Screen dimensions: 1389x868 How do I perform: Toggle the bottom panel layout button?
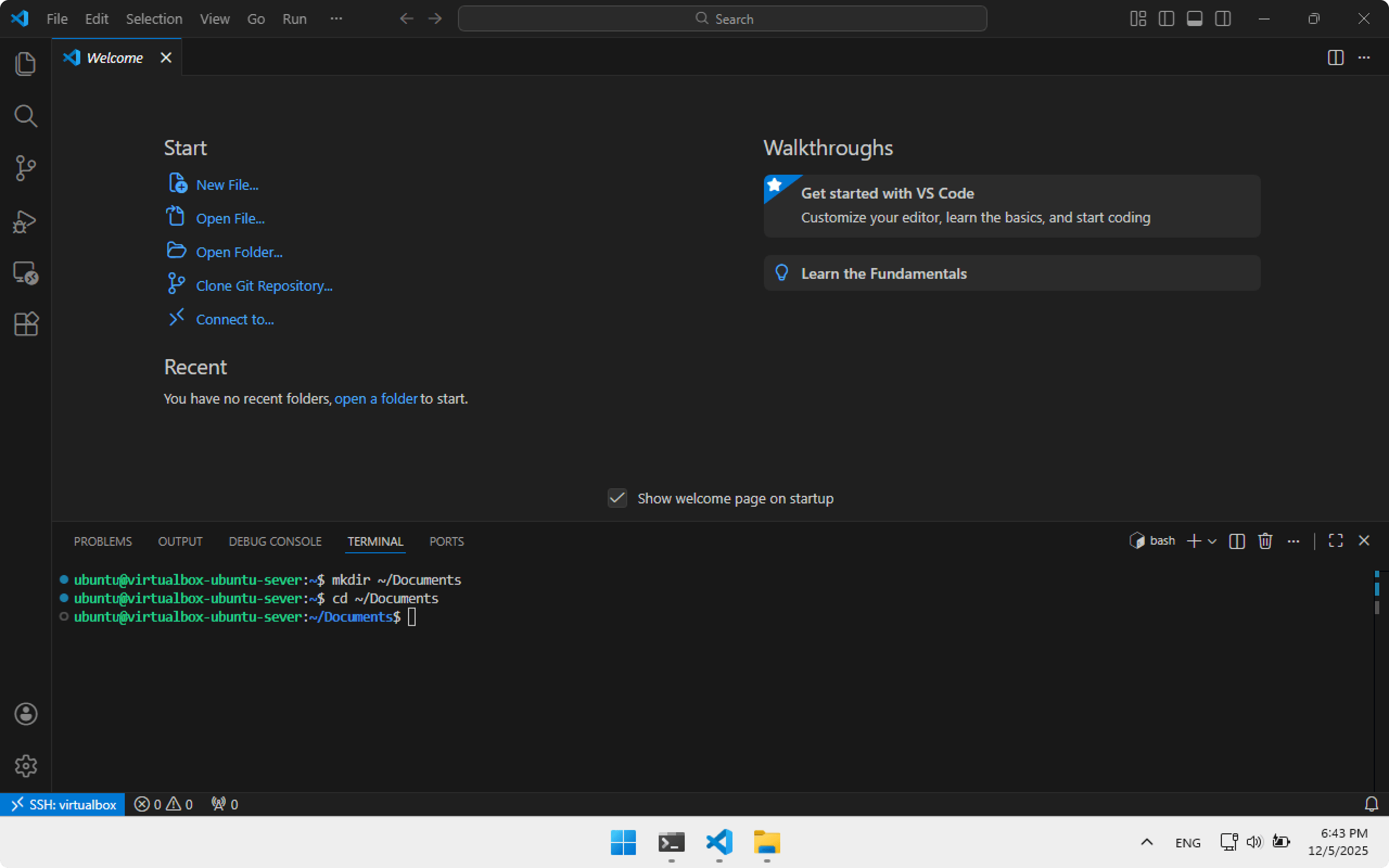(1194, 19)
